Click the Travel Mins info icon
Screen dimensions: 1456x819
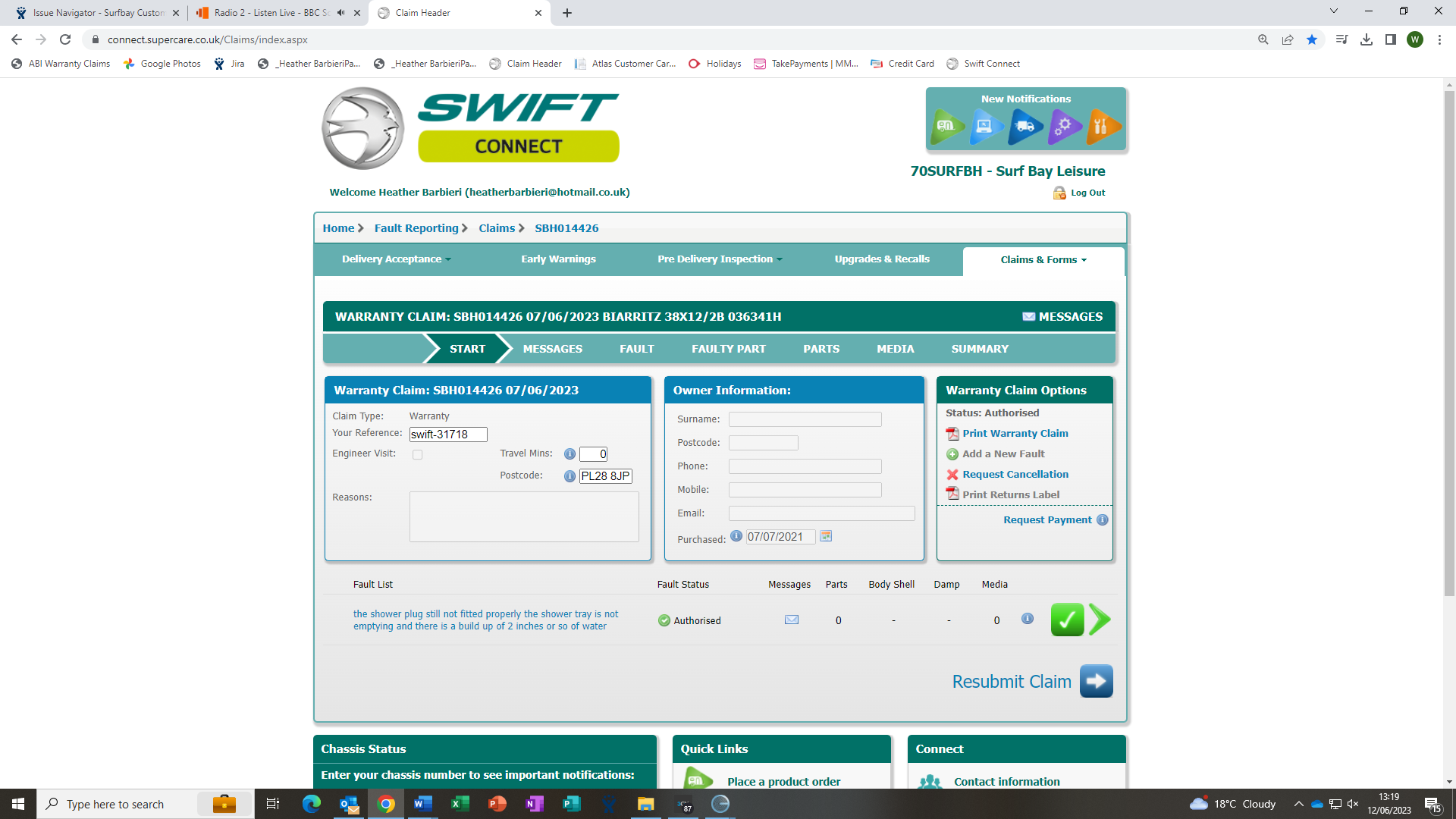pos(570,454)
